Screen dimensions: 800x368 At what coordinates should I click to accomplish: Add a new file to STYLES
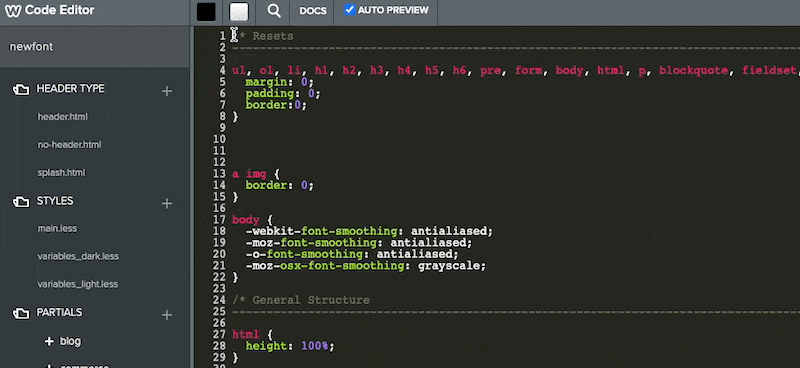[167, 203]
